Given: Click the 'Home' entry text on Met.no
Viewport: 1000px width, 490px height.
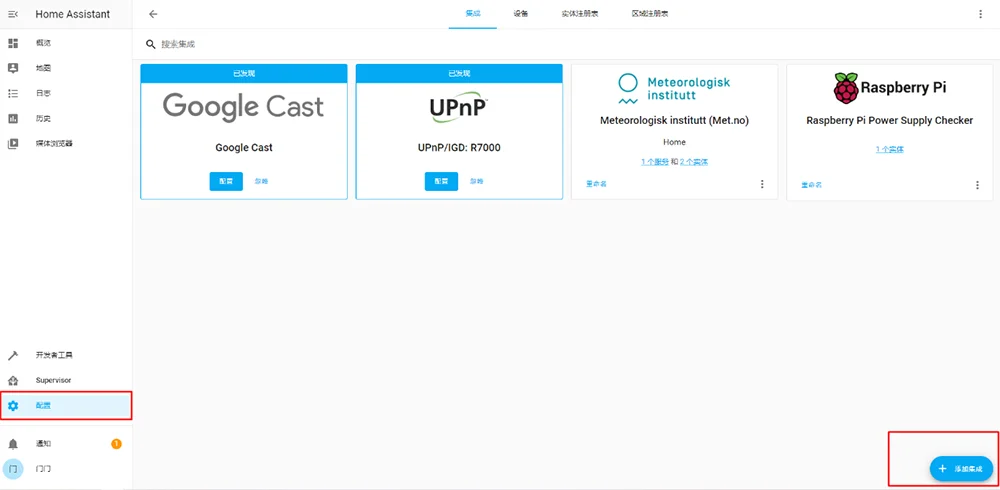Looking at the screenshot, I should pyautogui.click(x=675, y=142).
